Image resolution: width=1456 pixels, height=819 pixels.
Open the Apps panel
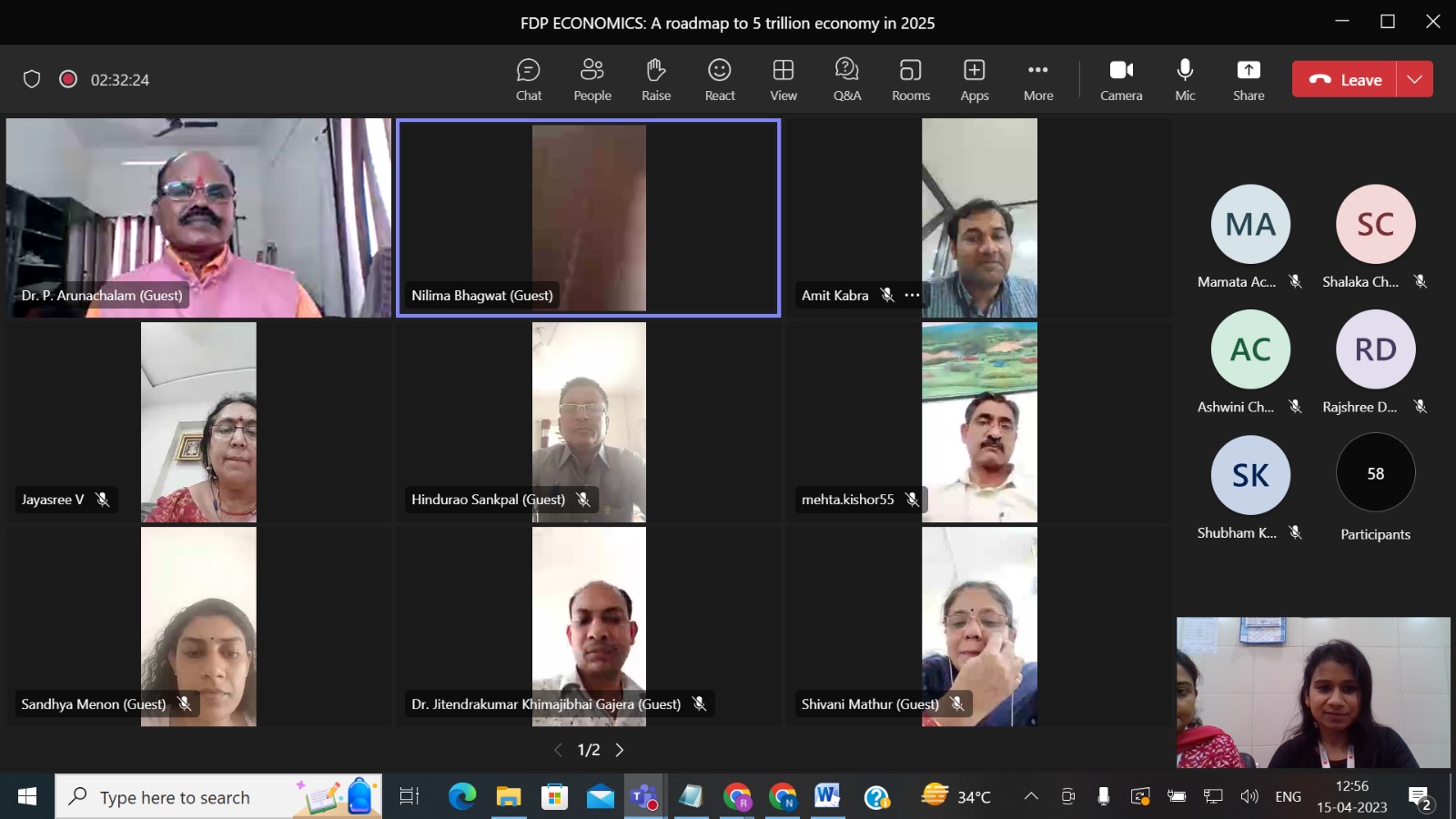pos(975,80)
